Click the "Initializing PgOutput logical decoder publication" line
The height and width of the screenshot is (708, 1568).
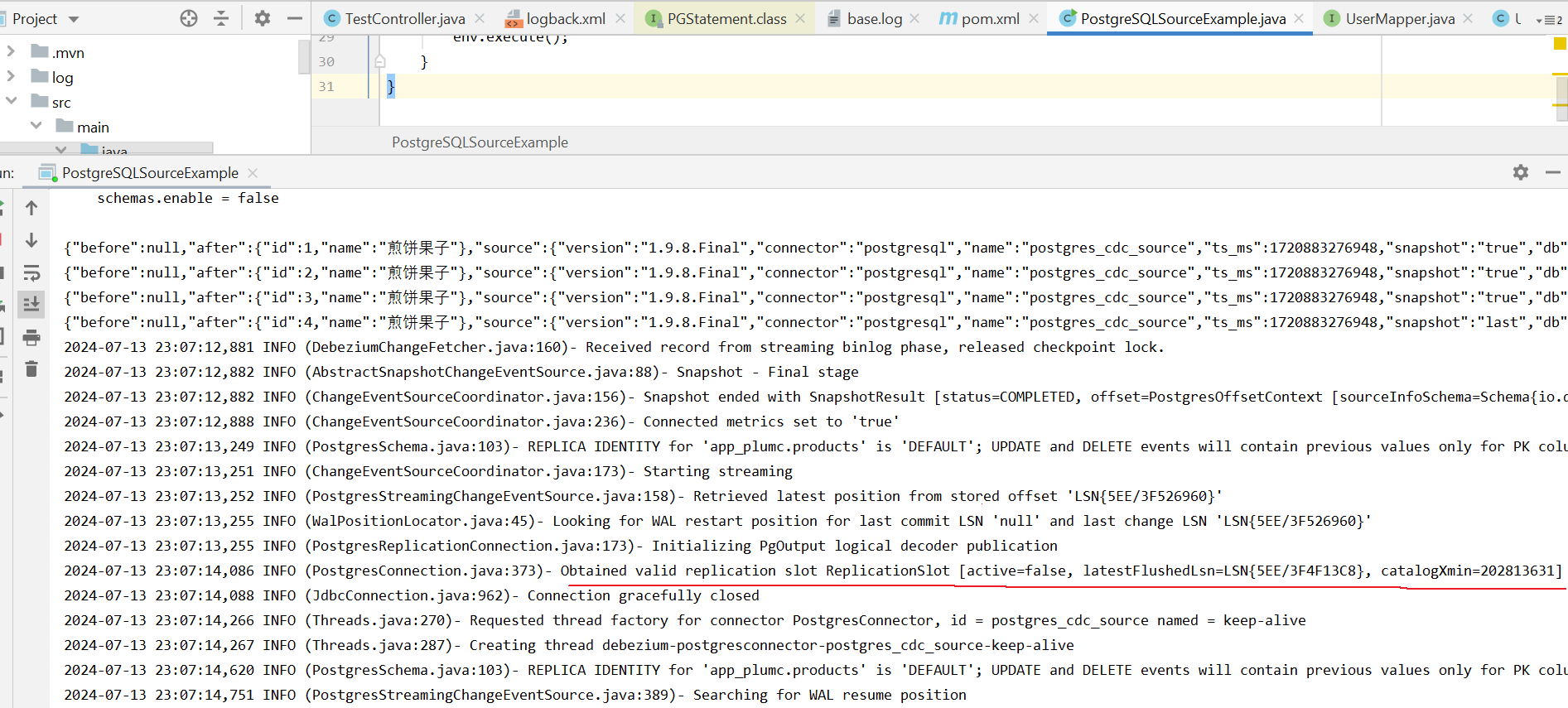(561, 546)
